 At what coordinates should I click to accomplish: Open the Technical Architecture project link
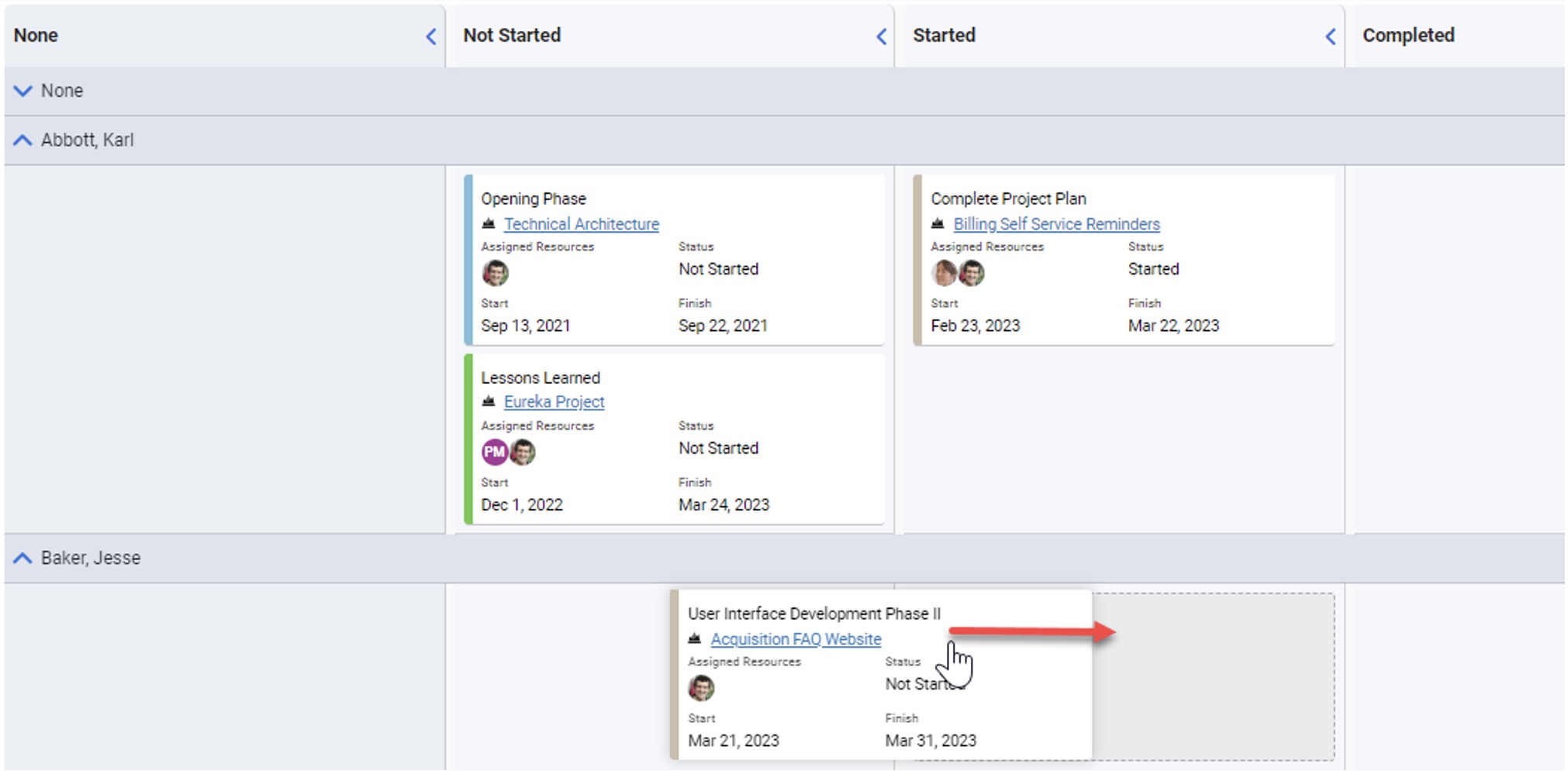click(x=582, y=224)
